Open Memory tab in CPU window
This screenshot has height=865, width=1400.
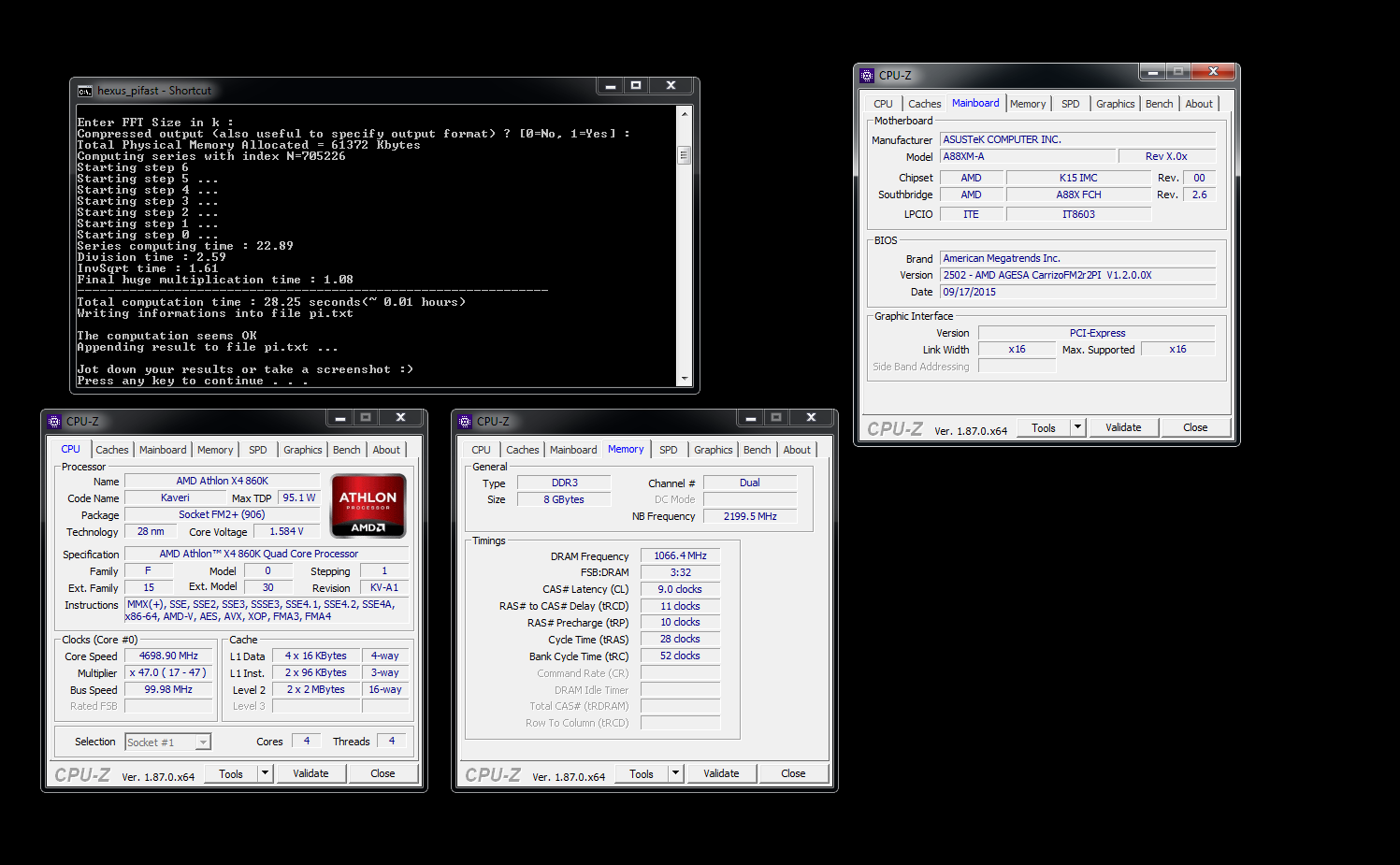pyautogui.click(x=215, y=450)
